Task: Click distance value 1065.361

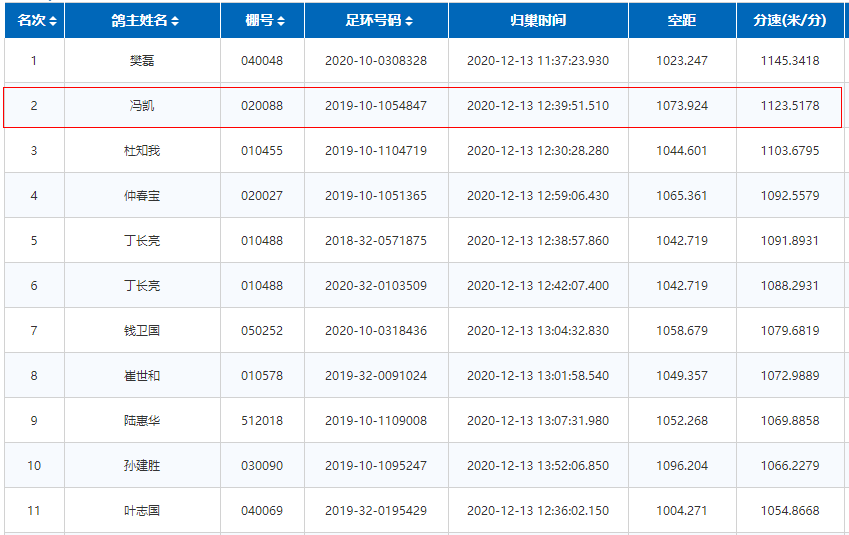Action: pos(682,195)
